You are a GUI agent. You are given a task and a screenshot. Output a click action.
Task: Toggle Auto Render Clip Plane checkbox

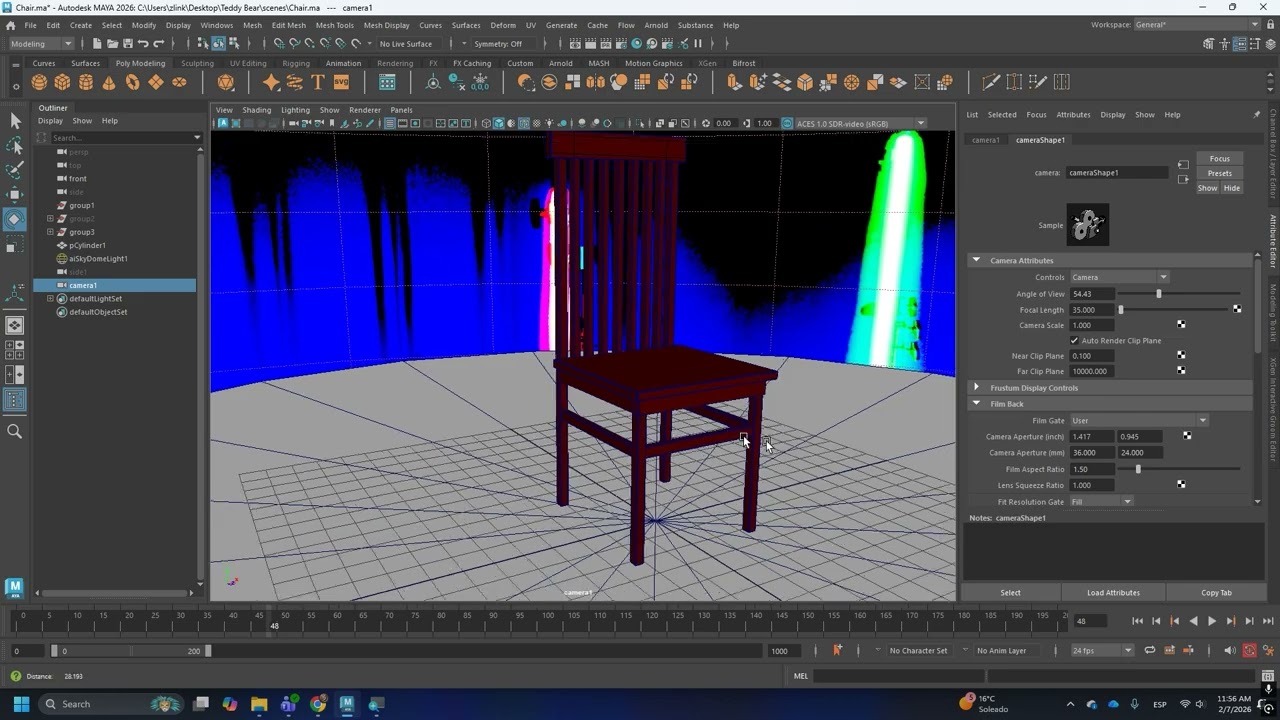coord(1074,340)
